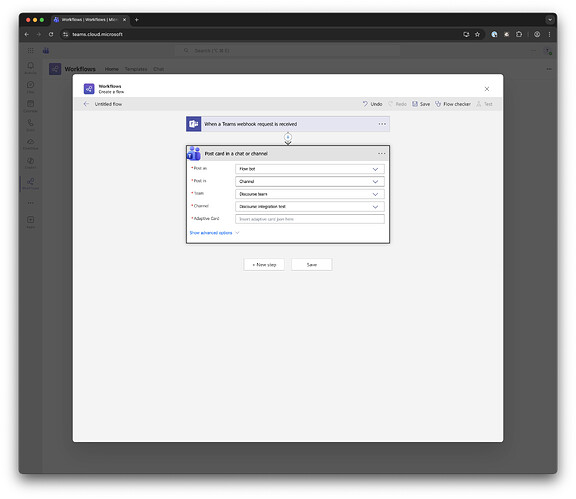Click the Undo icon in flow toolbar

pos(365,104)
